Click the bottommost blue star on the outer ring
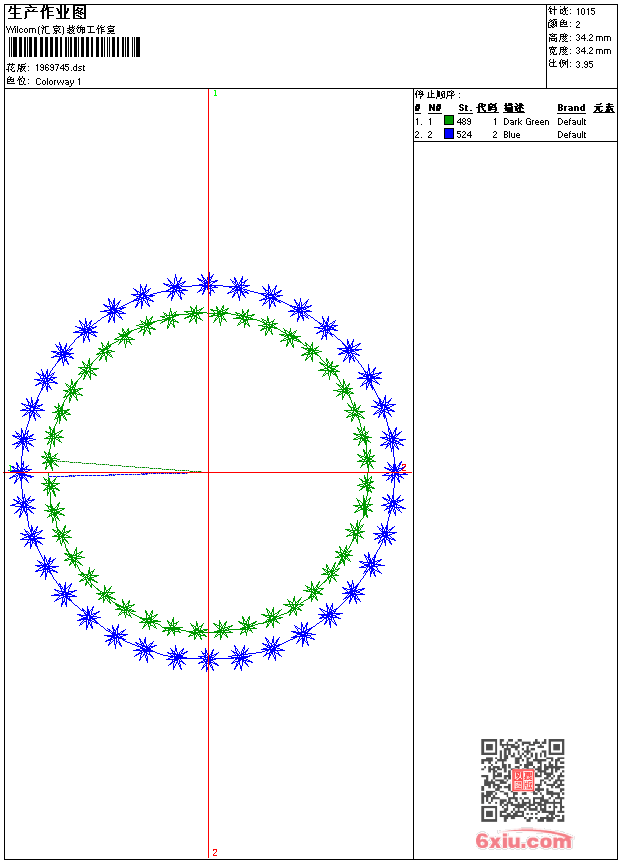The width and height of the screenshot is (620, 860). pyautogui.click(x=208, y=659)
